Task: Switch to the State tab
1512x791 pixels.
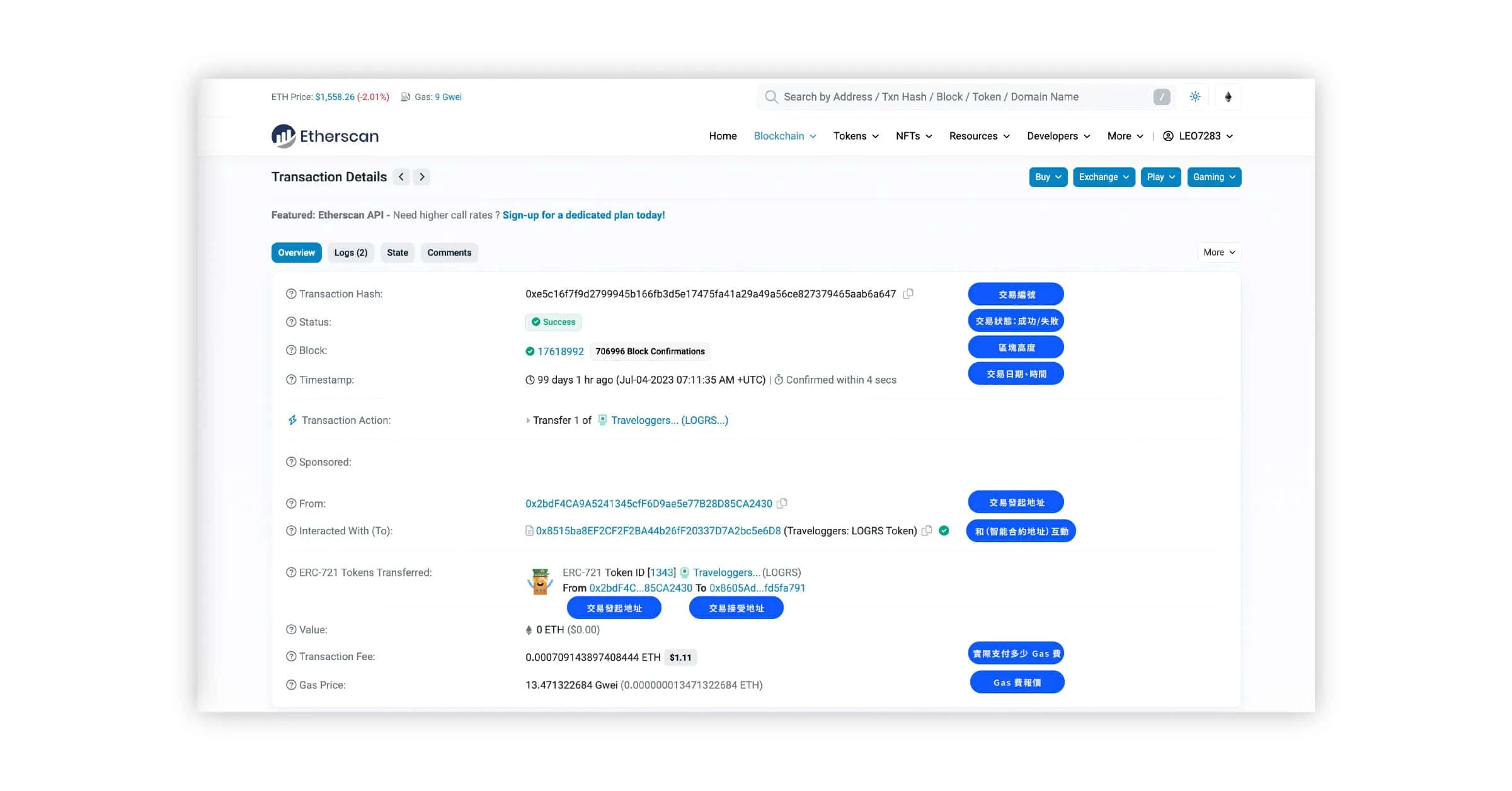Action: (x=398, y=253)
